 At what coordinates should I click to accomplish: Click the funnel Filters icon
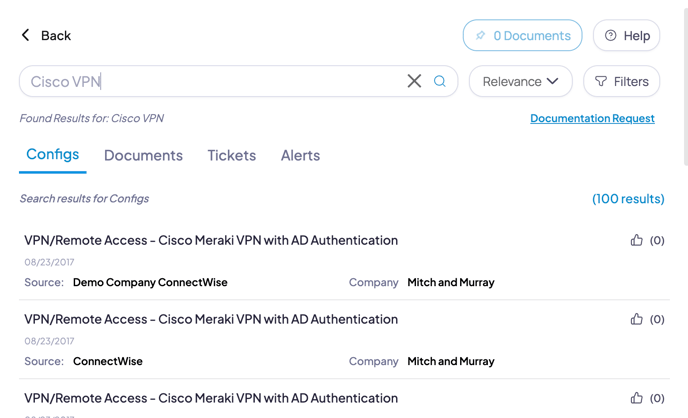point(601,81)
